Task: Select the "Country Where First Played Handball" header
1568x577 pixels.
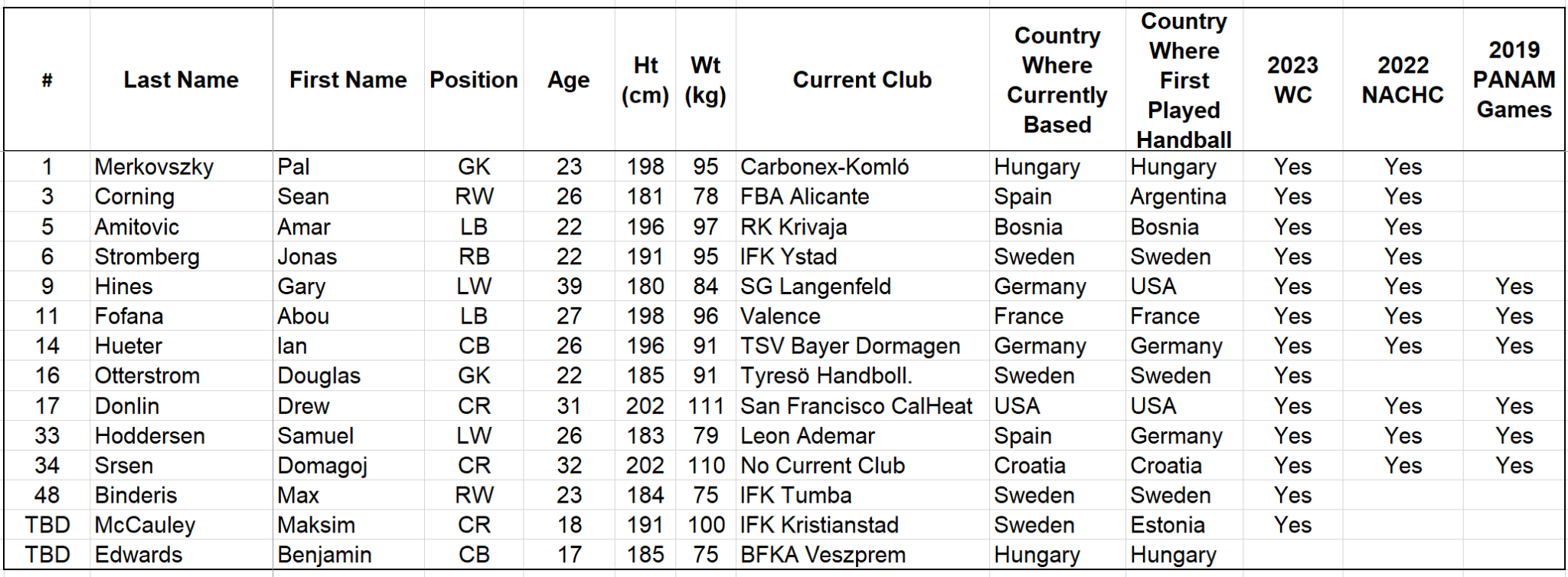Action: (x=1184, y=80)
